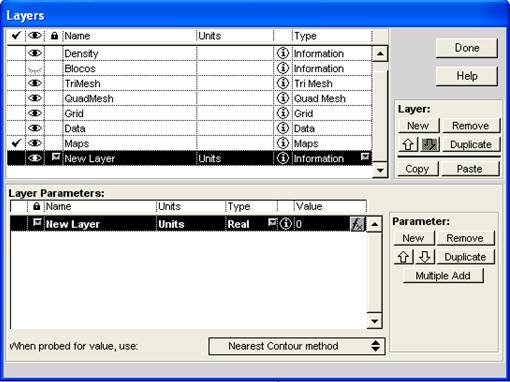
Task: Move layer down with Layer down arrow
Action: pos(430,144)
